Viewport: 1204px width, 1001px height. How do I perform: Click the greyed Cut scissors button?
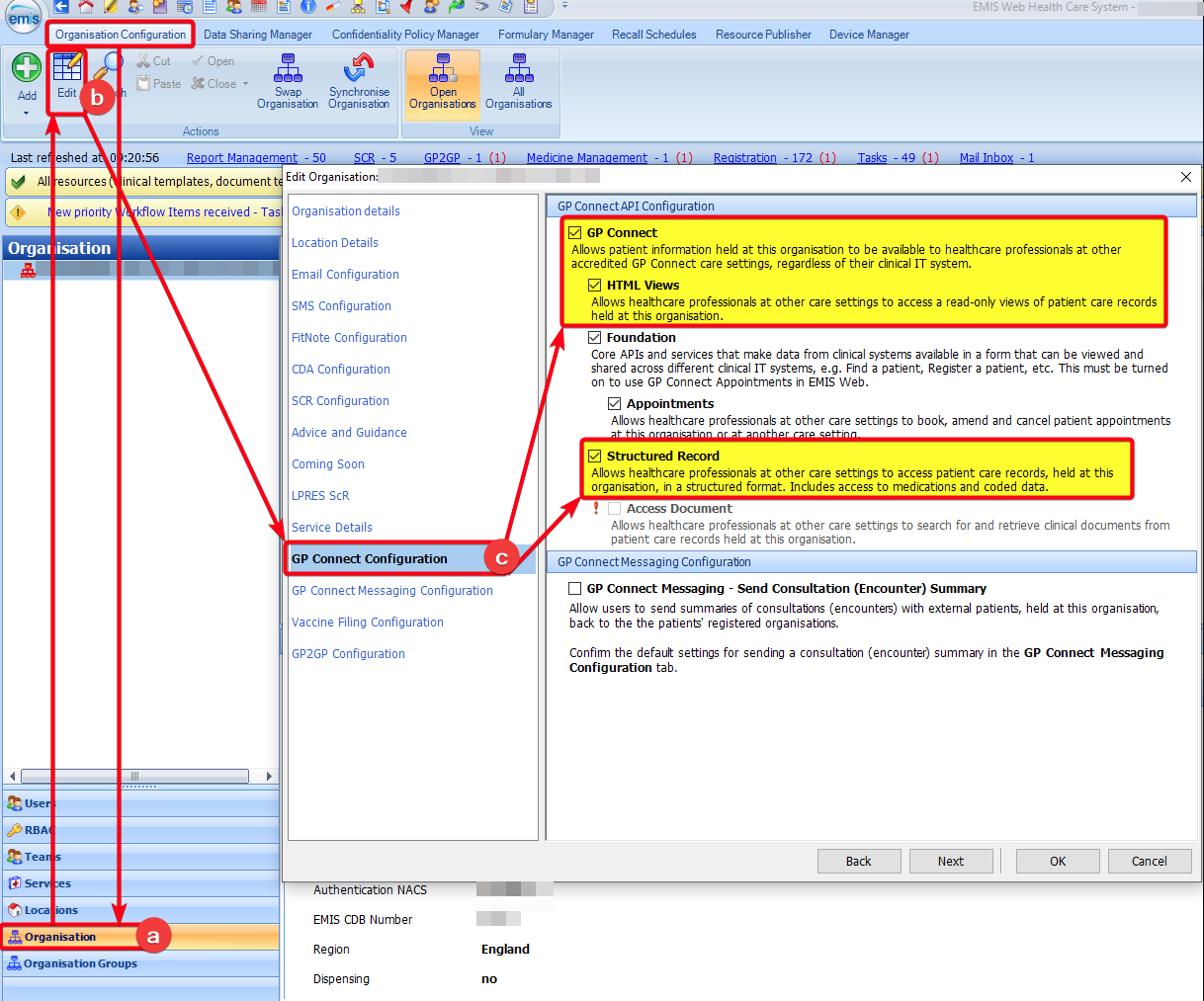point(153,61)
